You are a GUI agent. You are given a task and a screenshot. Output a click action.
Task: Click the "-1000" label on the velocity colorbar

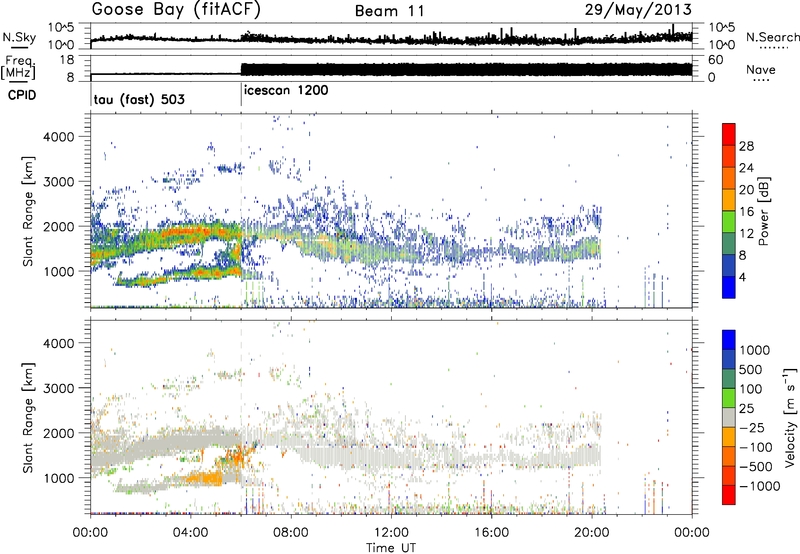tap(760, 486)
